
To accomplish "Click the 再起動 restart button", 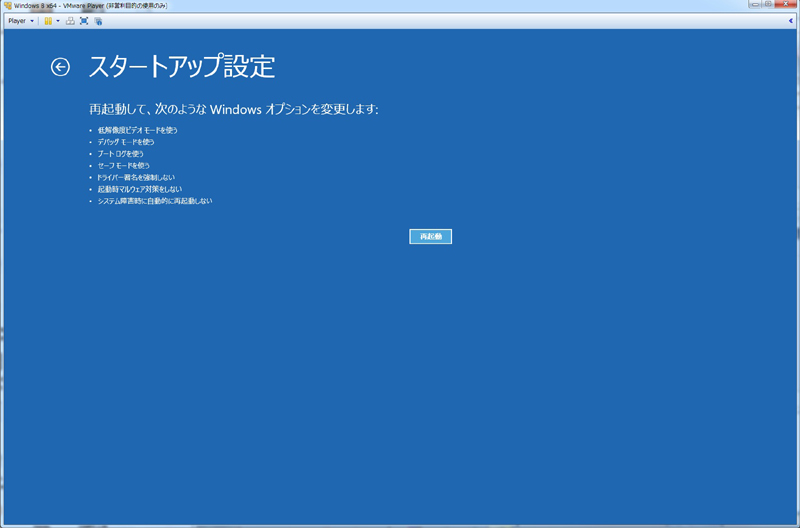I will click(x=430, y=236).
